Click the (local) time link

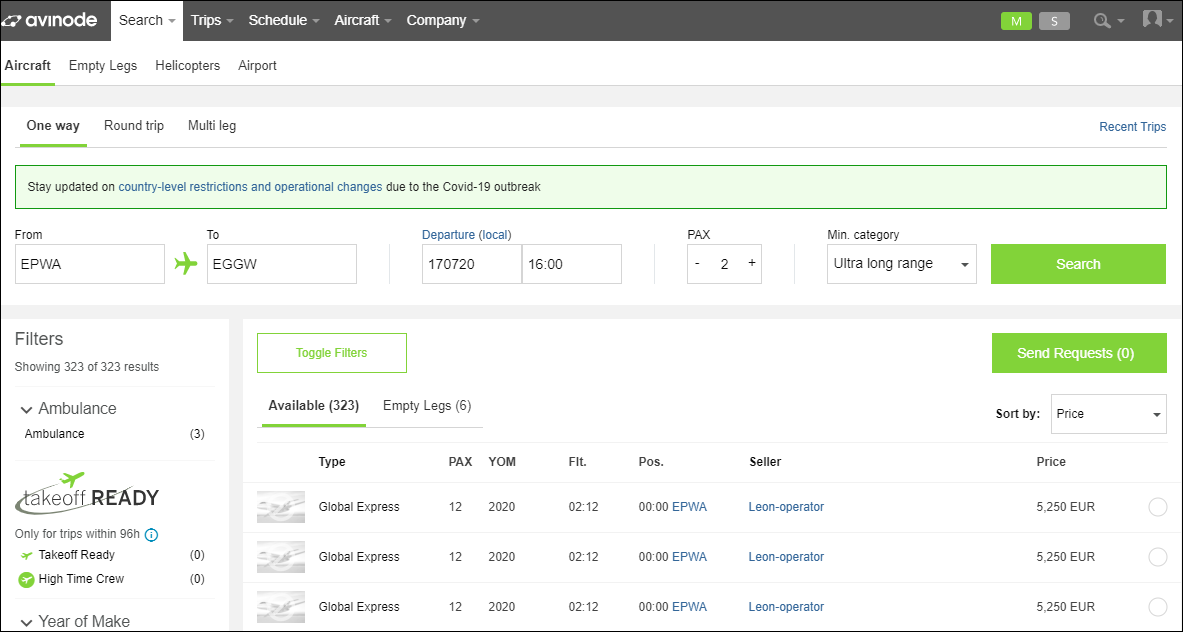point(495,235)
